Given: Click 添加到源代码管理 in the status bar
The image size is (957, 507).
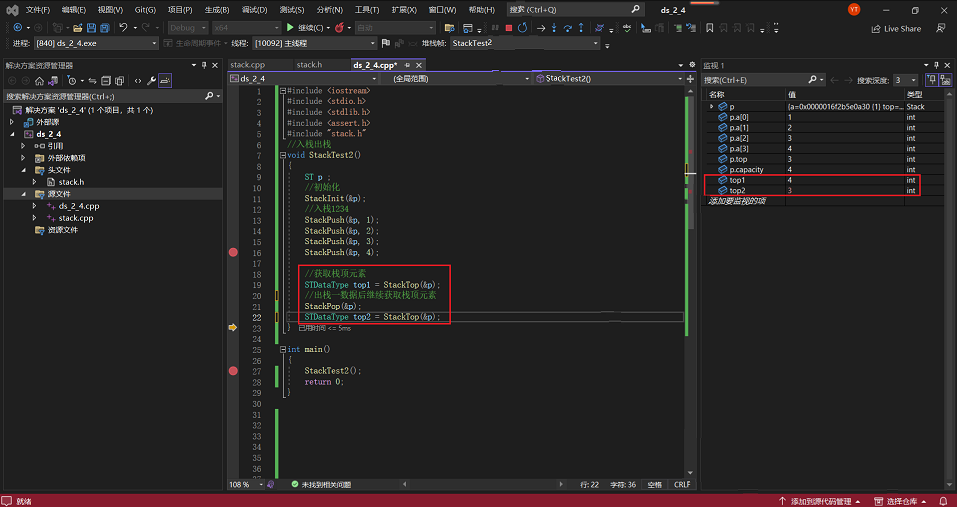Looking at the screenshot, I should [820, 502].
